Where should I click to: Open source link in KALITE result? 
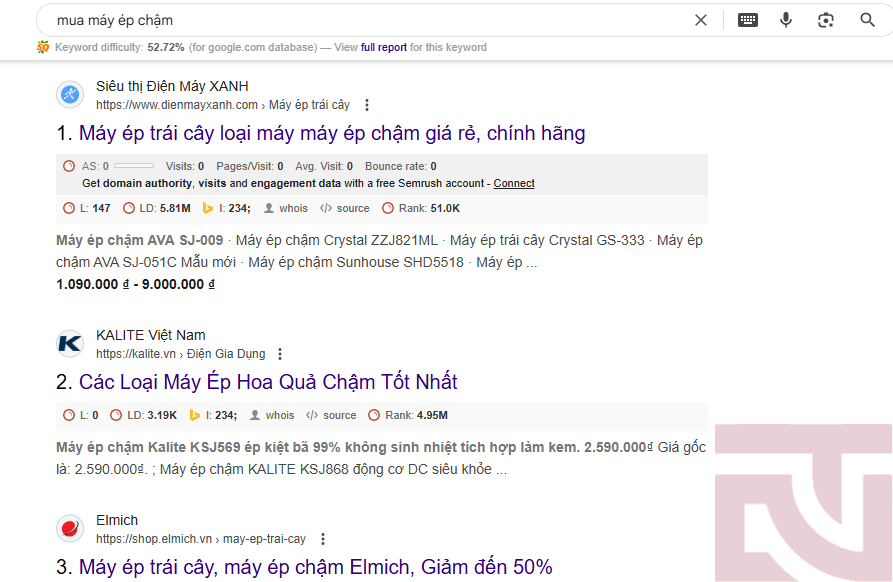(339, 415)
